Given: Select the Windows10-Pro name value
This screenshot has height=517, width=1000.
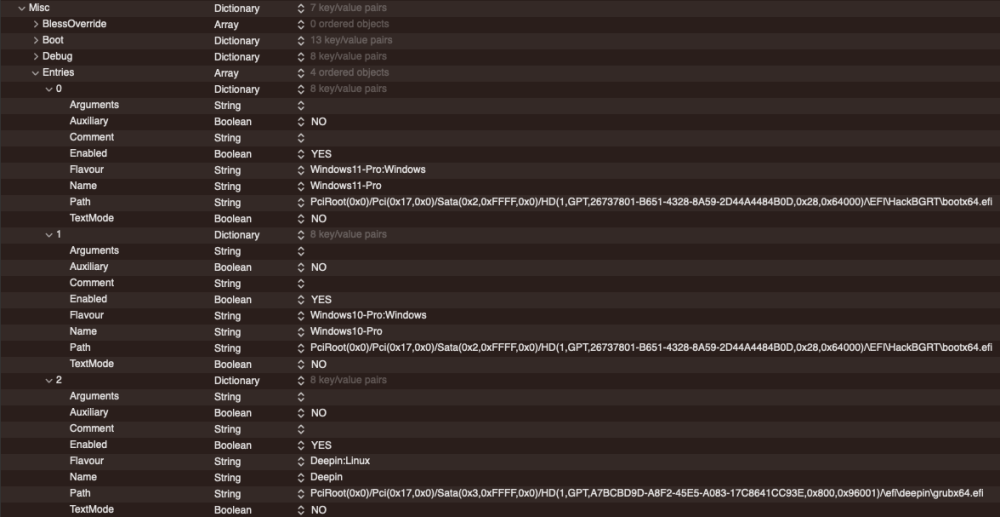Looking at the screenshot, I should [x=346, y=331].
